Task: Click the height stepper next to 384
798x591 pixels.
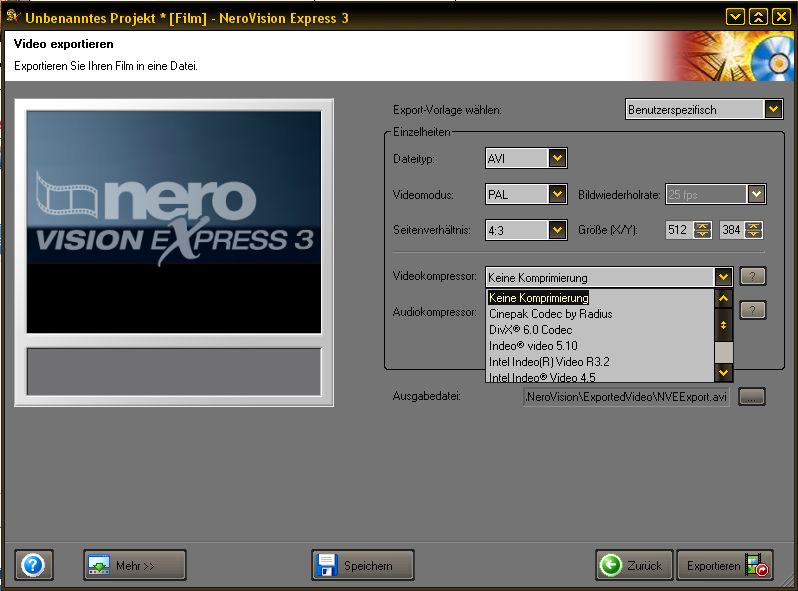Action: coord(753,230)
